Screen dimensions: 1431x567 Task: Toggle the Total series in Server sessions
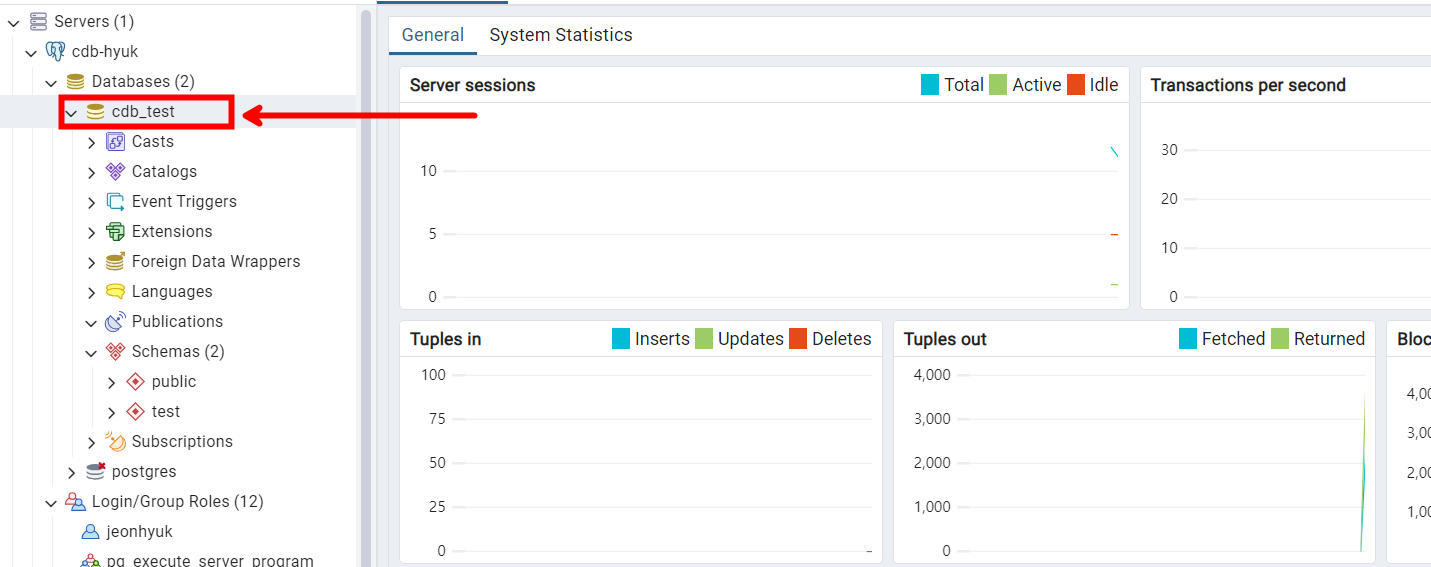point(930,85)
